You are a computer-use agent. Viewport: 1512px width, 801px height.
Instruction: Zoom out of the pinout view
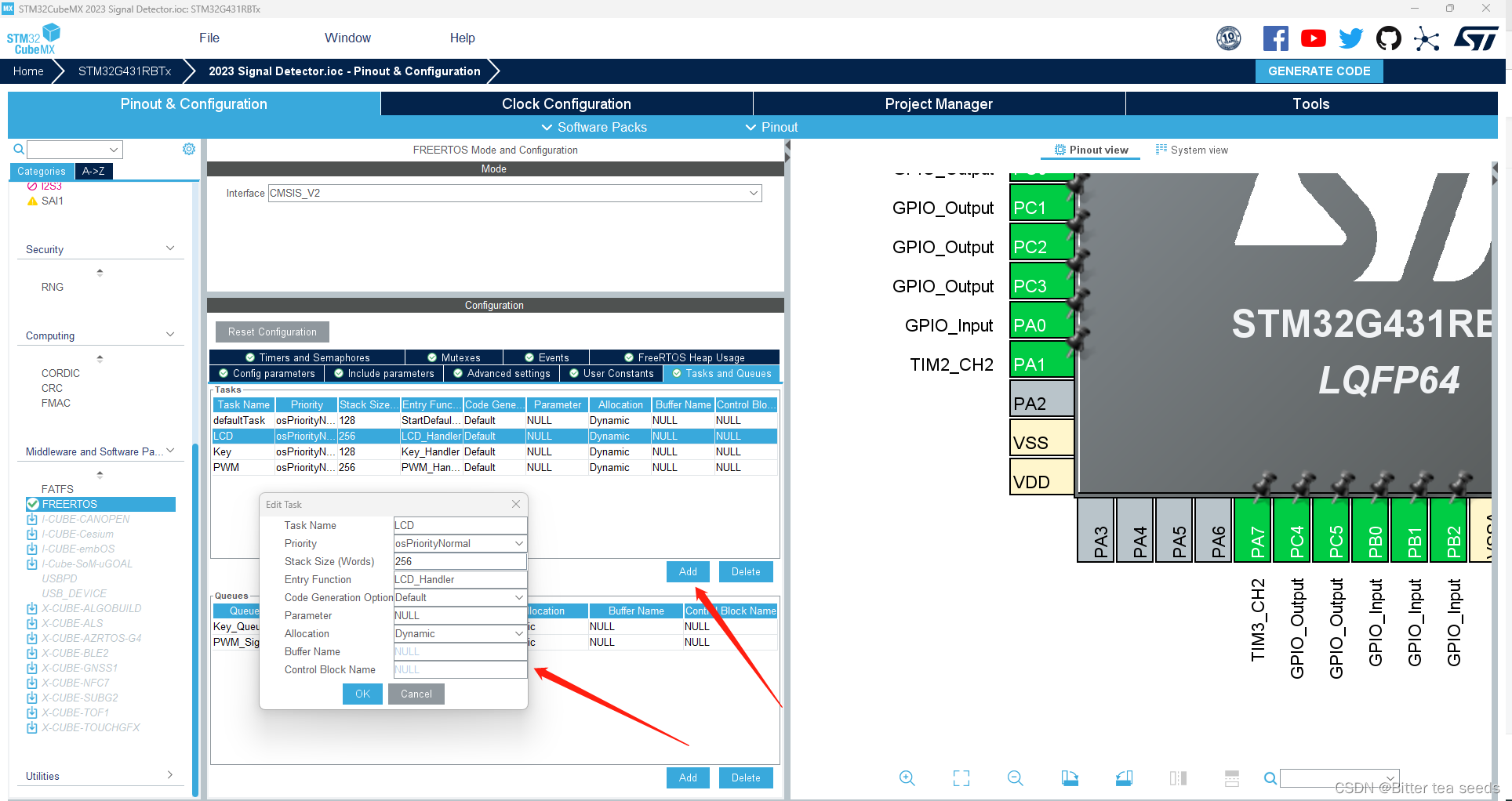(x=1016, y=777)
